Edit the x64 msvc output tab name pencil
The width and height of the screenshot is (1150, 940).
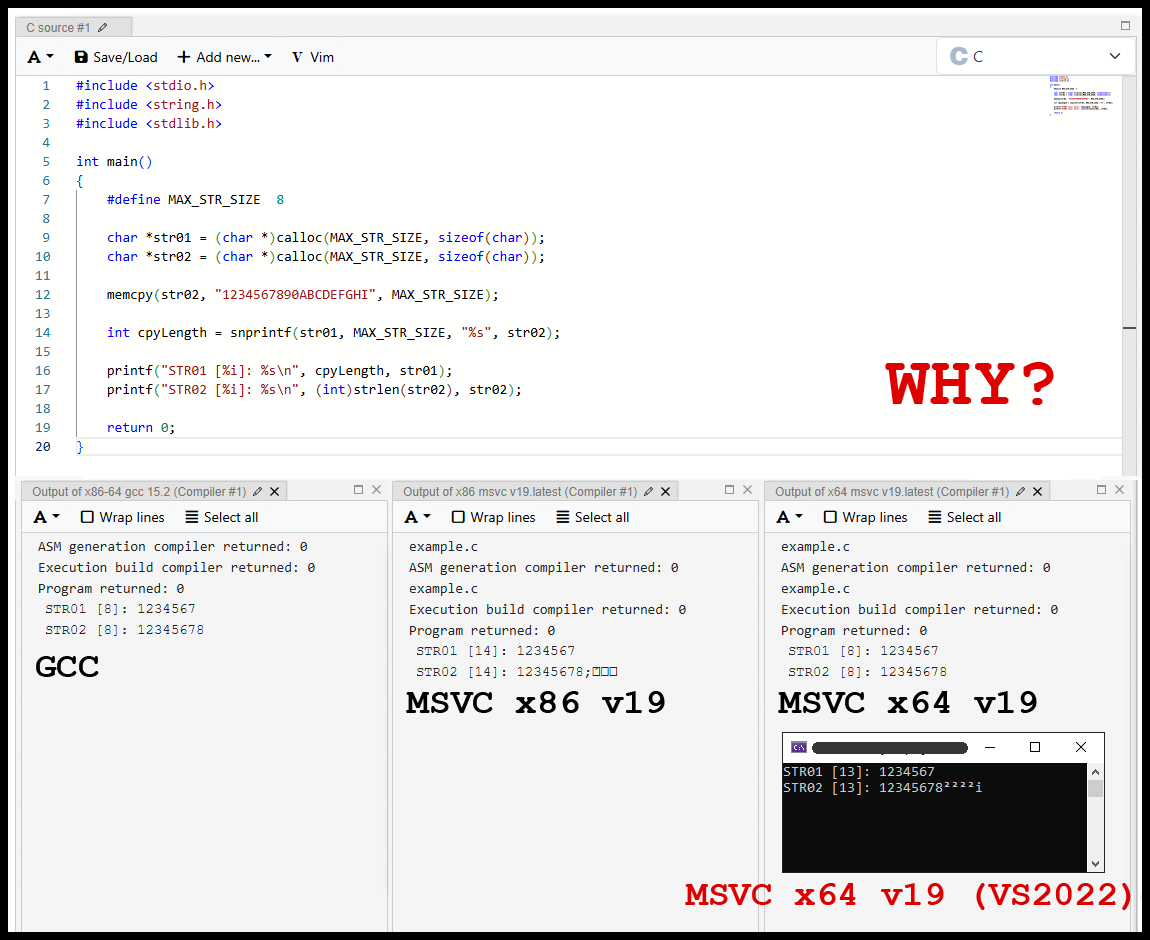tap(1020, 491)
